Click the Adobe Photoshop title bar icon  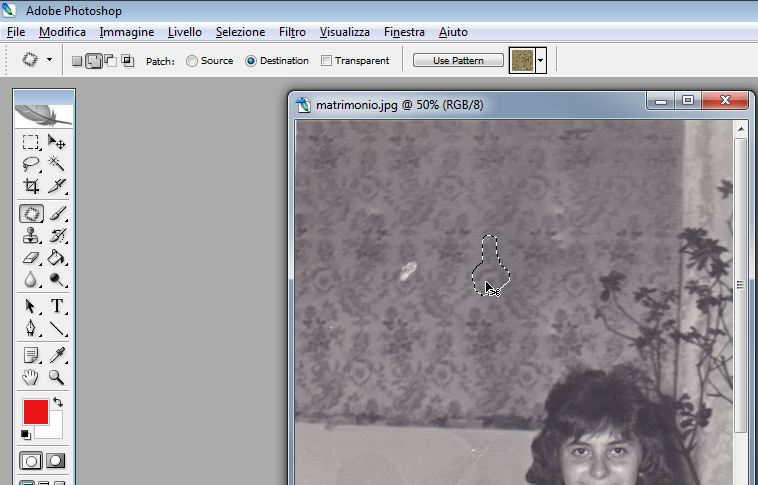[9, 10]
